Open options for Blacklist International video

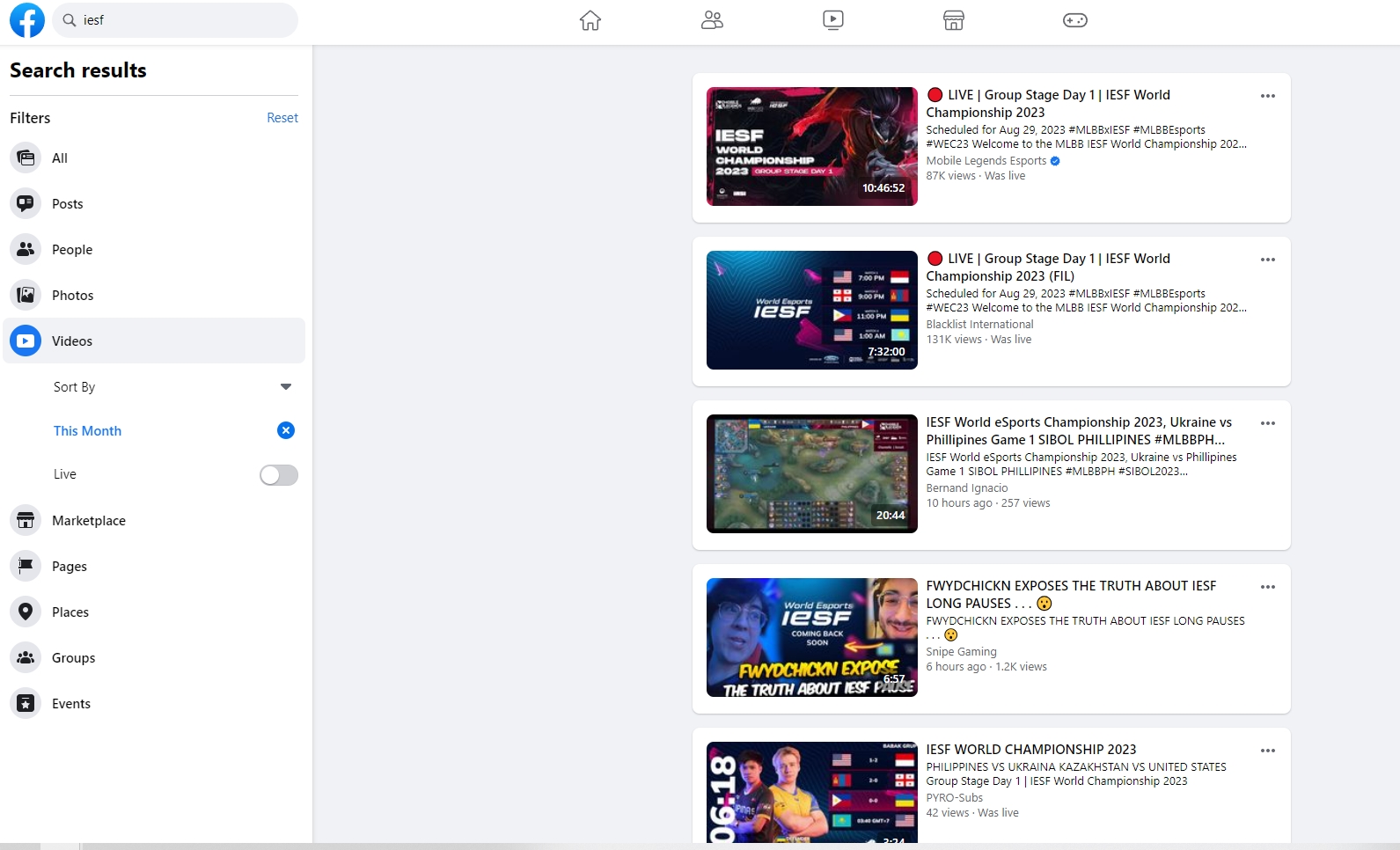pos(1268,260)
